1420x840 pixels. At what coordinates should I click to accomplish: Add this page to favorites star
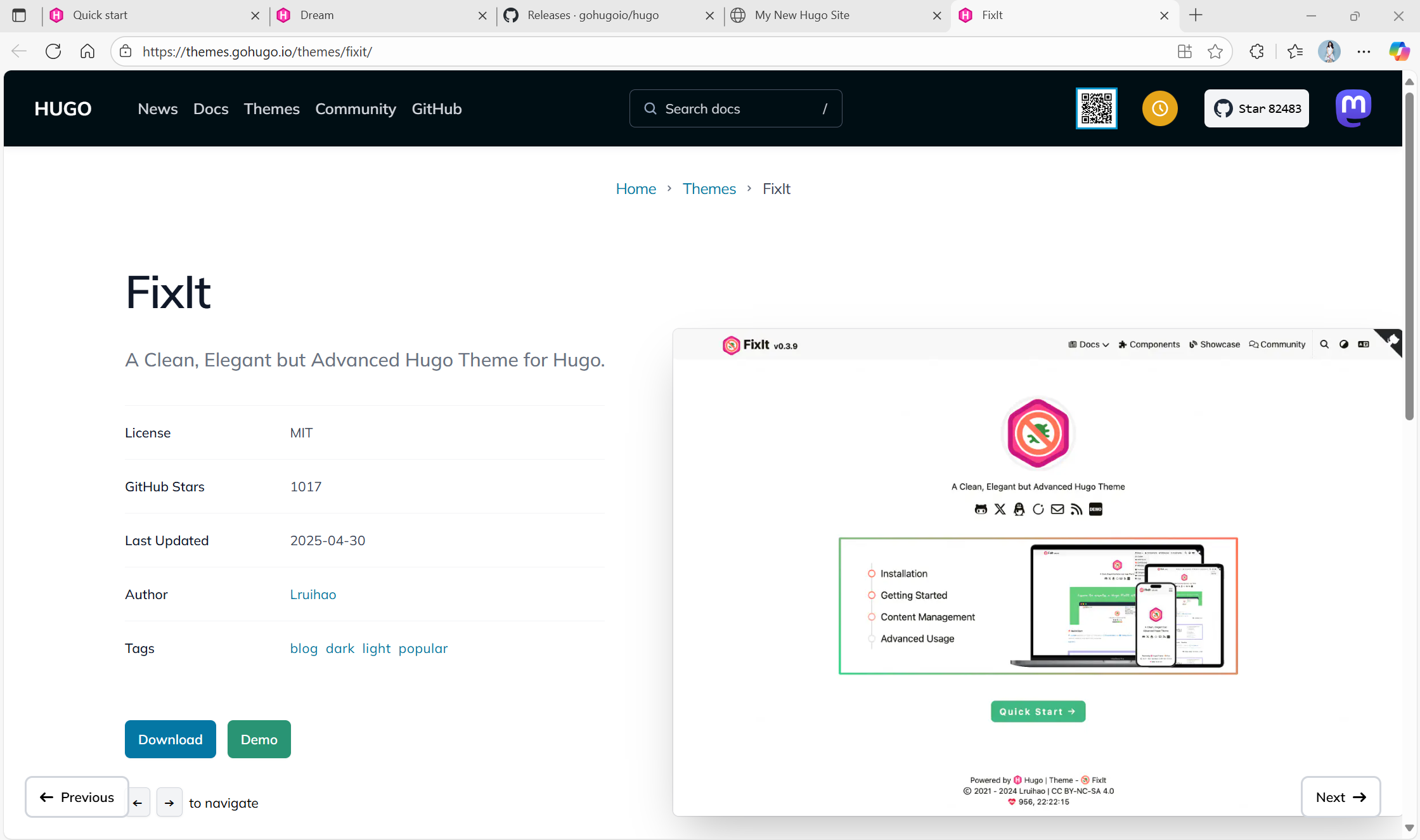[x=1215, y=51]
